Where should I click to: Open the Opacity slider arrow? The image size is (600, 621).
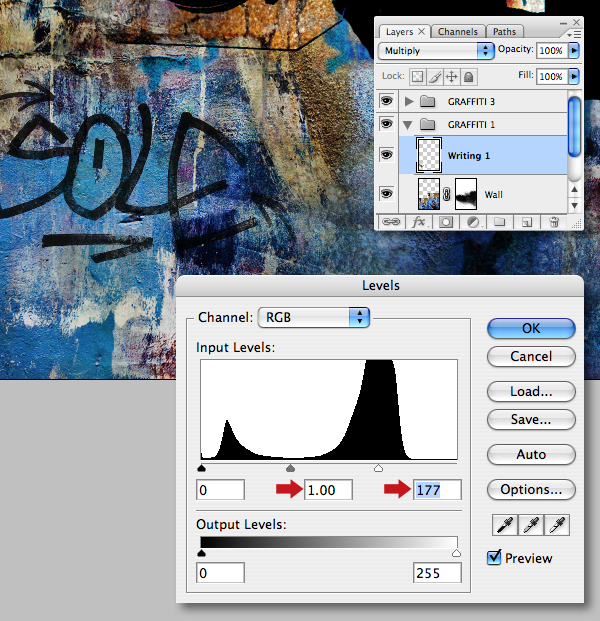tap(574, 50)
